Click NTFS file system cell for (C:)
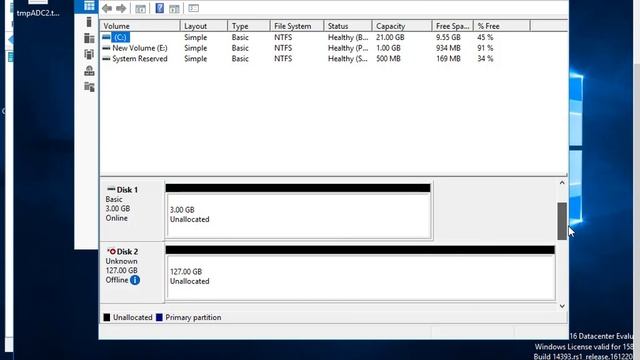 (283, 37)
